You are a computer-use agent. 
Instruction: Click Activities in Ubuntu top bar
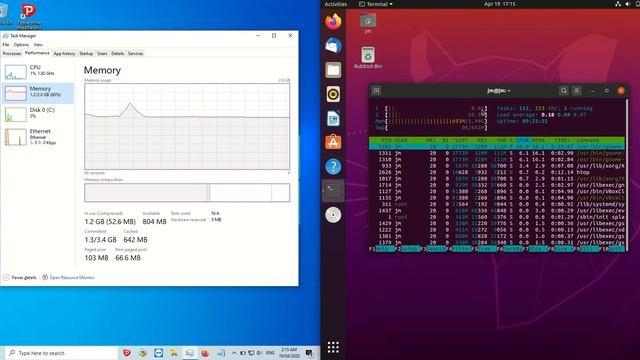(336, 4)
